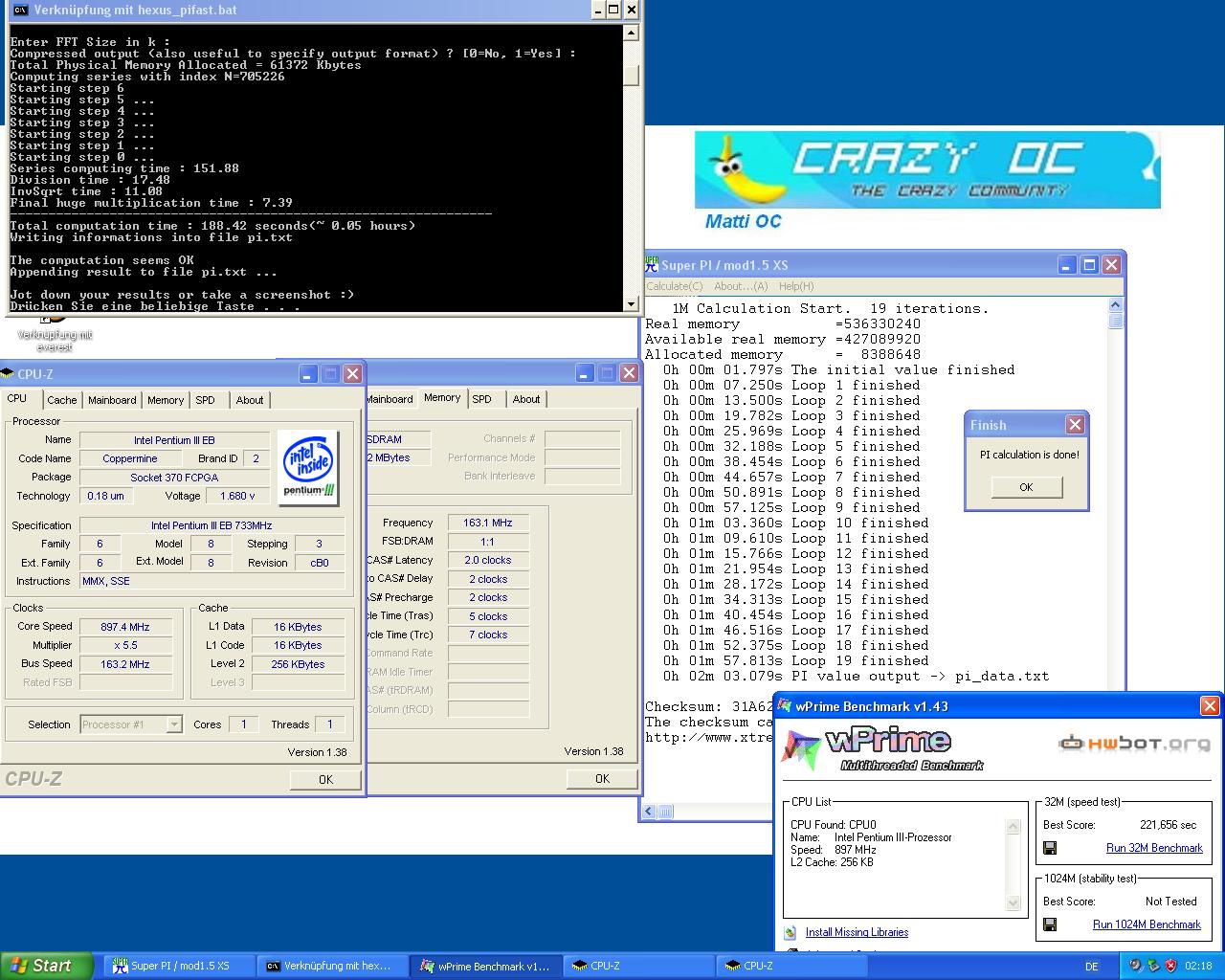Open SPD tab in rear CPU-Z window
This screenshot has height=980, width=1225.
(482, 399)
